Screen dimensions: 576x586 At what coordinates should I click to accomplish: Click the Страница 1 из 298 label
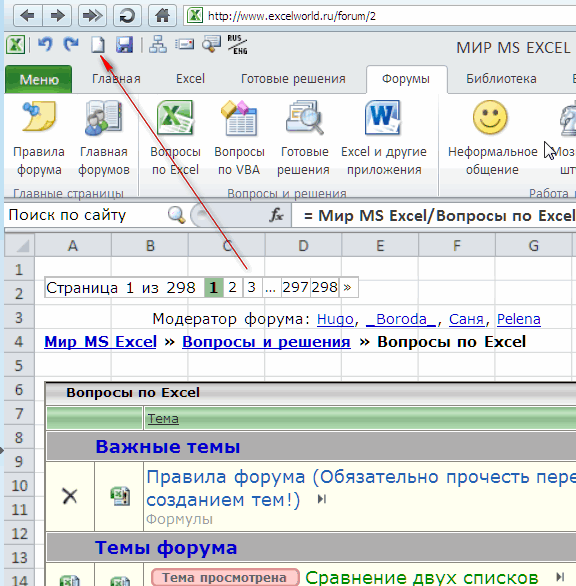[120, 287]
